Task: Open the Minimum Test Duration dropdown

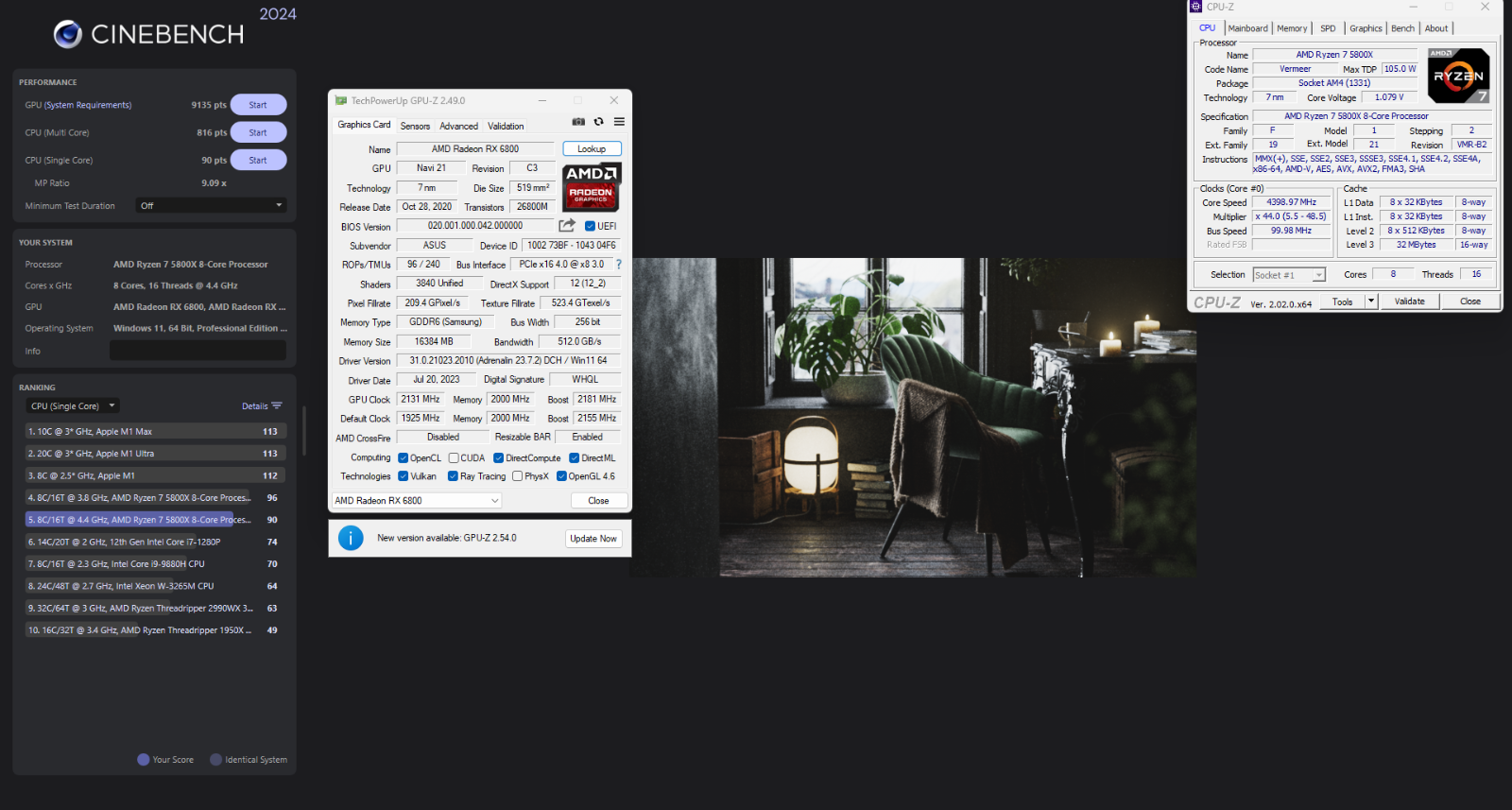Action: pos(212,205)
